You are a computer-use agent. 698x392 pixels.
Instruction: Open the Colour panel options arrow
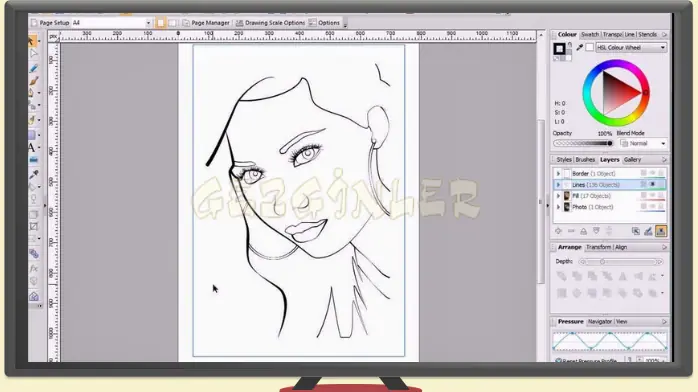[x=664, y=34]
